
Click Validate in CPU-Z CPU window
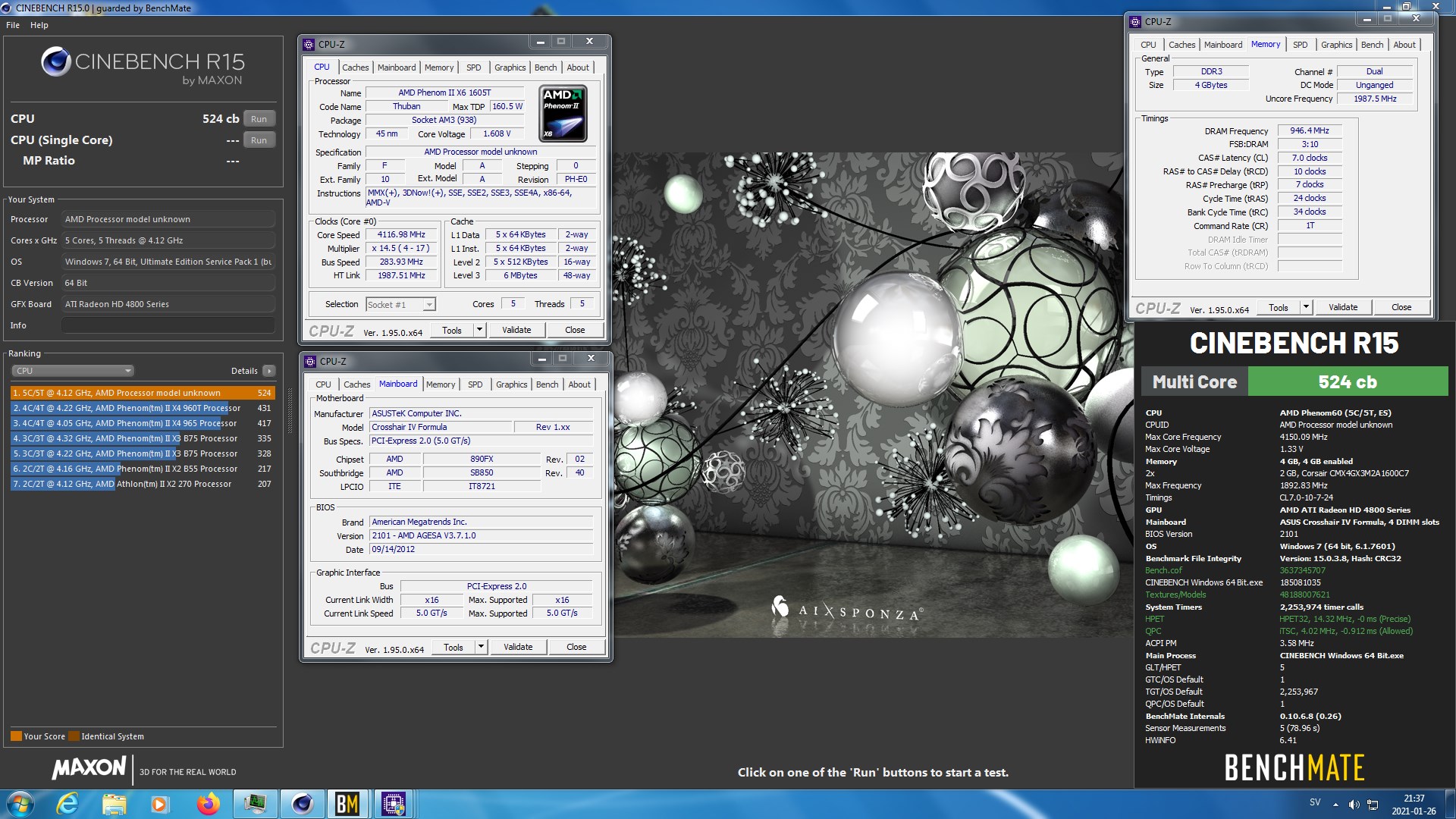click(x=516, y=330)
